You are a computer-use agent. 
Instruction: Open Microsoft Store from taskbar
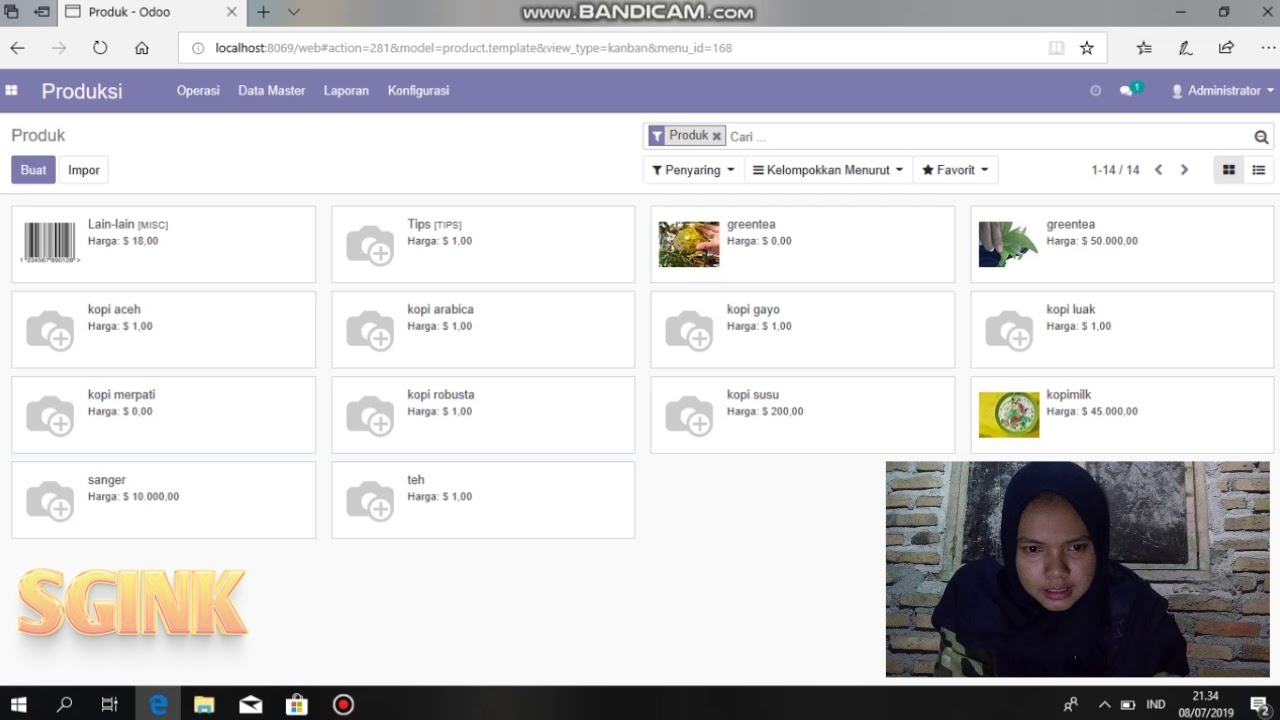click(297, 704)
